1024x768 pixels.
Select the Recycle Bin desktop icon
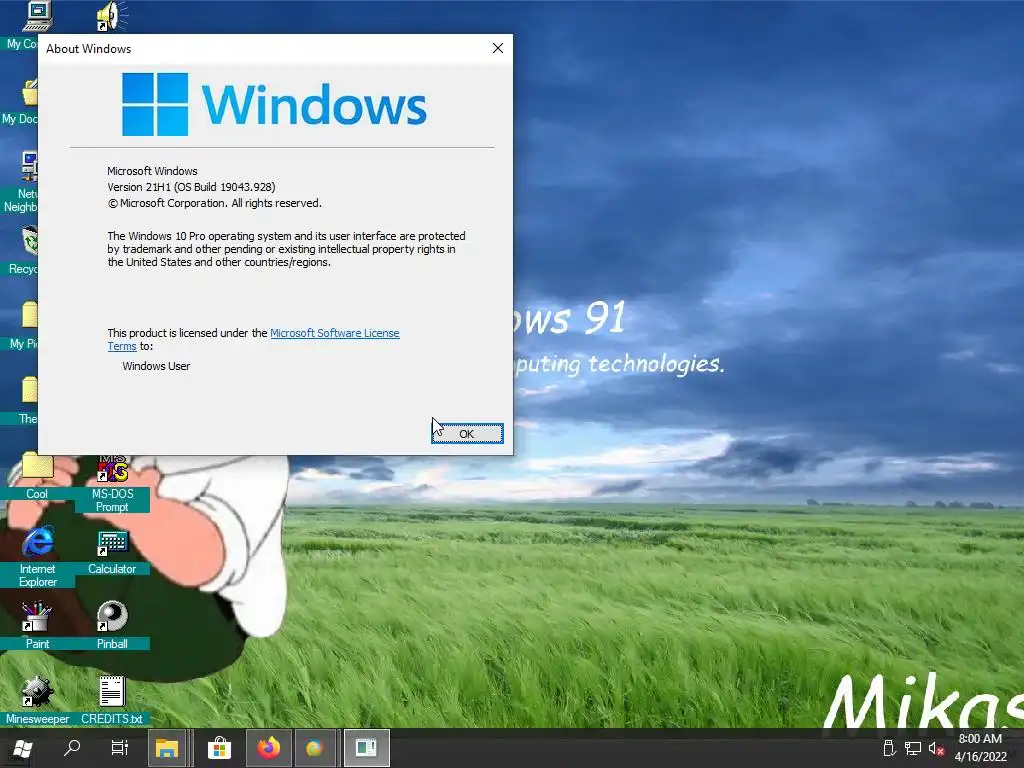pyautogui.click(x=25, y=251)
